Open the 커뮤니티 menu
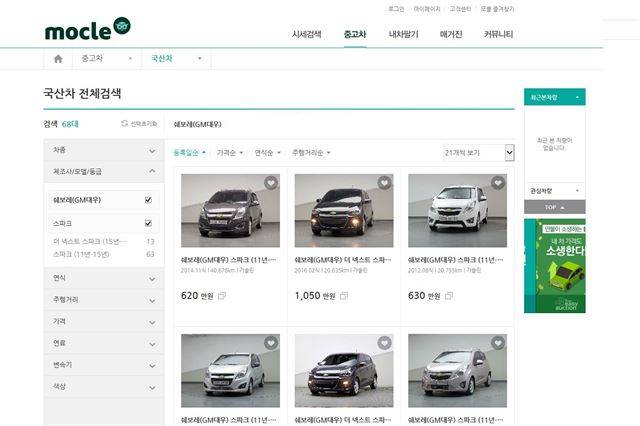This screenshot has height=426, width=640. click(x=498, y=34)
